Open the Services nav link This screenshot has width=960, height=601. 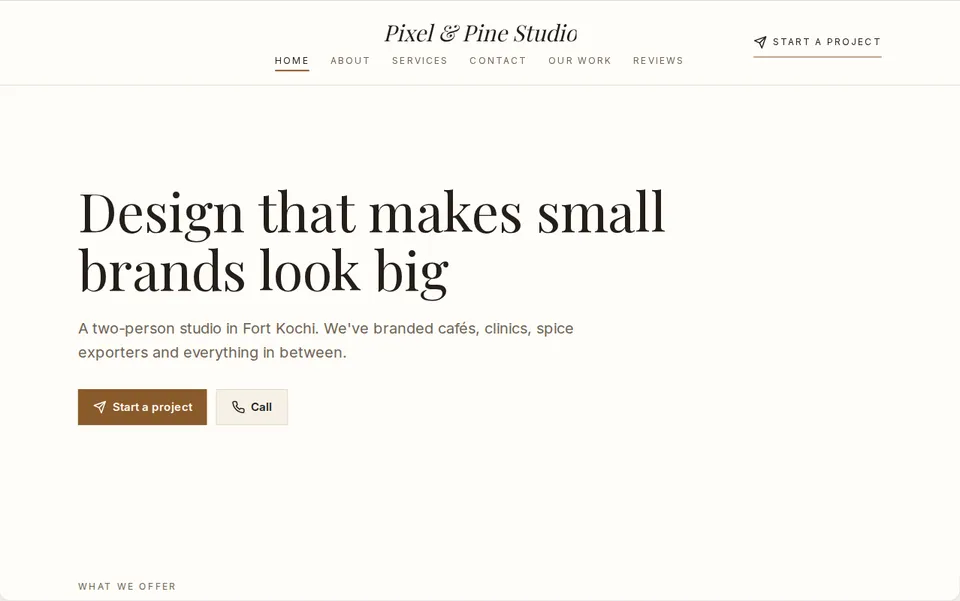[x=419, y=61]
